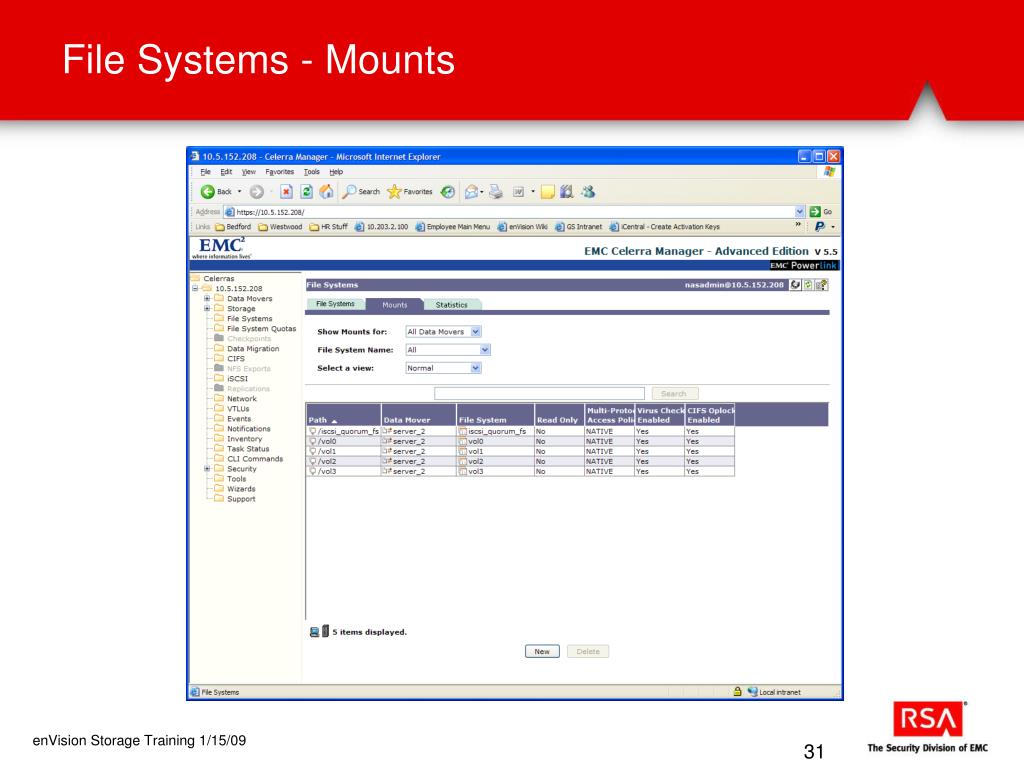This screenshot has height=768, width=1024.
Task: Click the black circular arrow icon next to nasadmin
Action: 795,285
